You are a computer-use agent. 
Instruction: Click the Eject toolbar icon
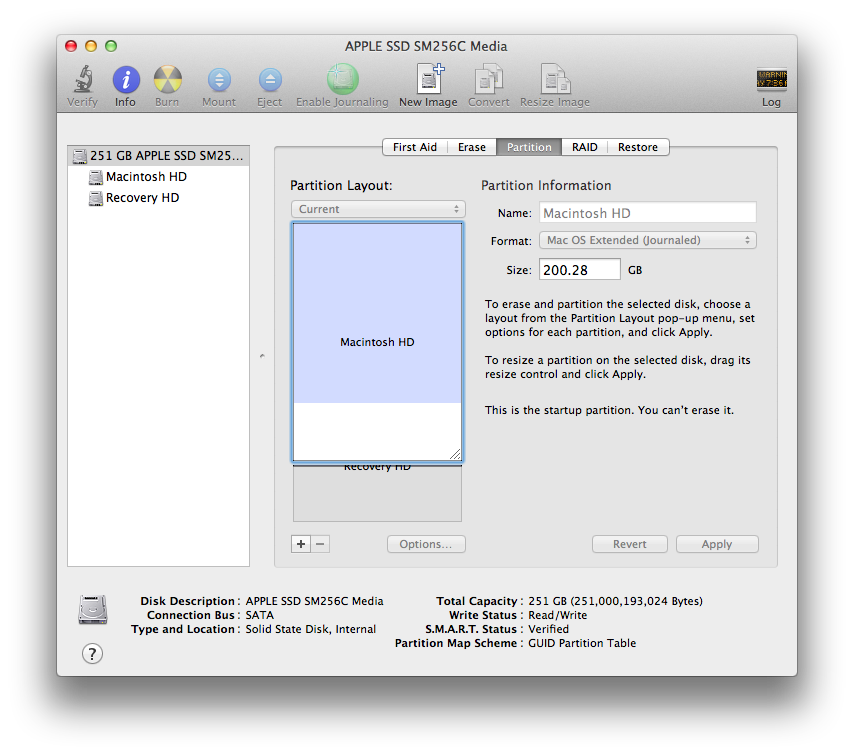[270, 80]
